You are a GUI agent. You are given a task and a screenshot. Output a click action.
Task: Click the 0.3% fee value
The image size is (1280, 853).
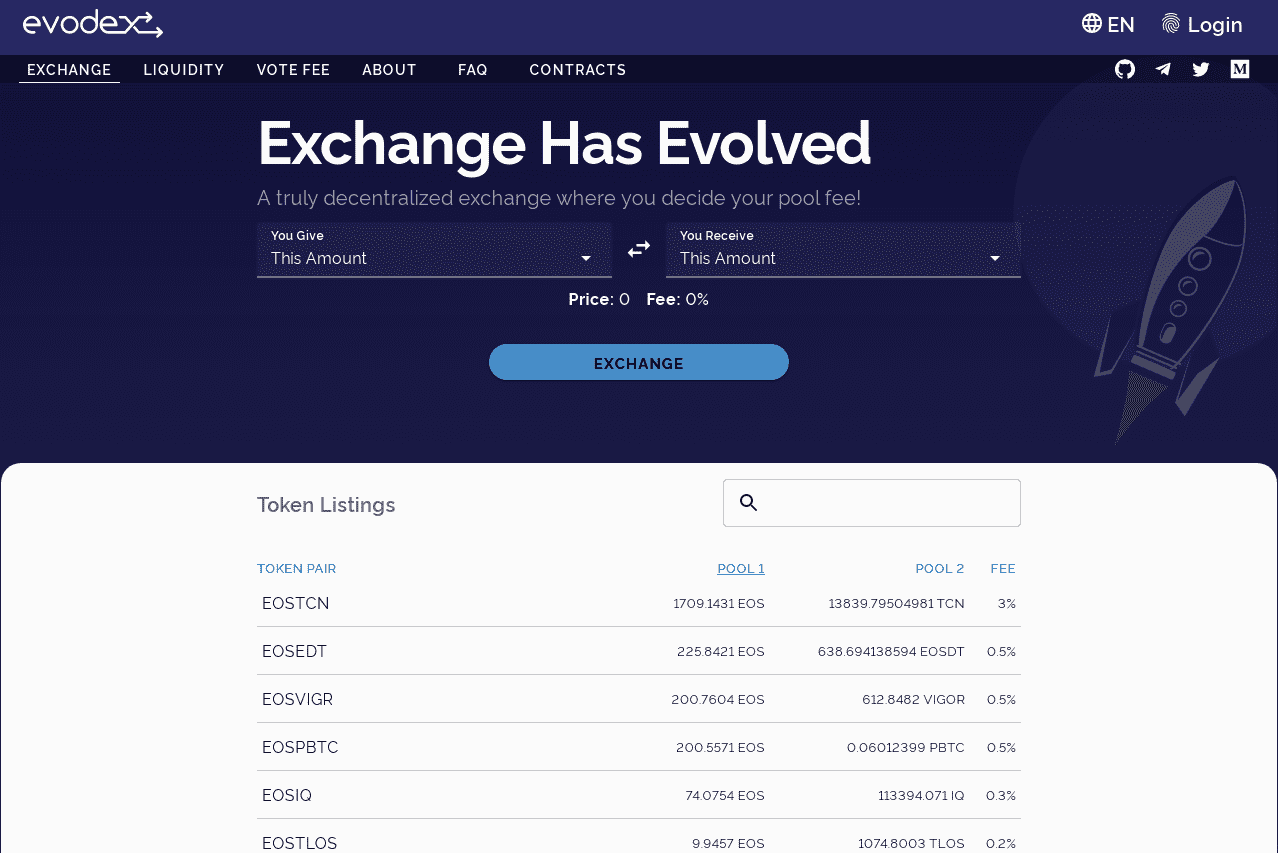pos(1001,796)
